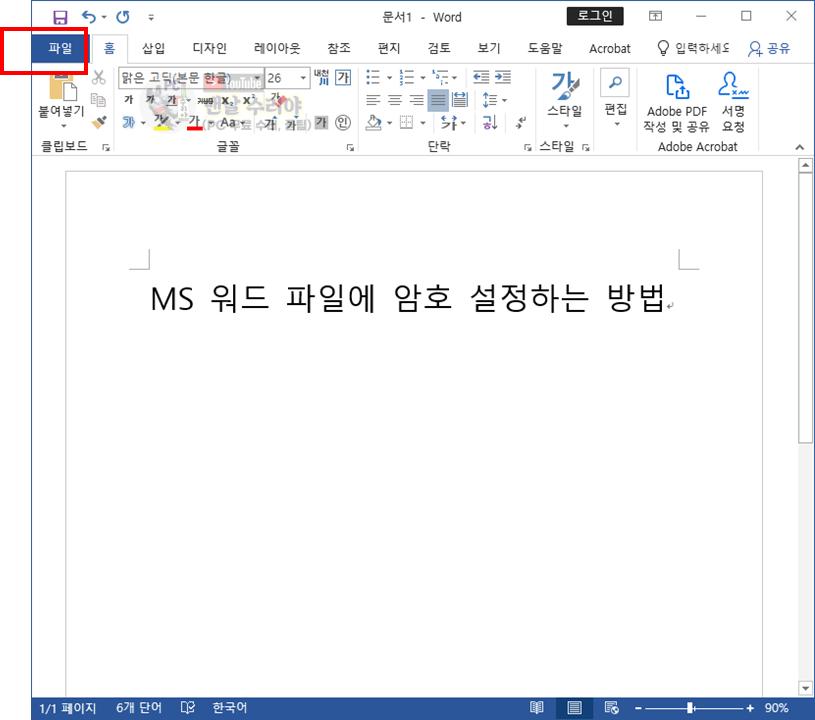Click the 입력하세요 tell-me search box
815x720 pixels.
pyautogui.click(x=694, y=48)
